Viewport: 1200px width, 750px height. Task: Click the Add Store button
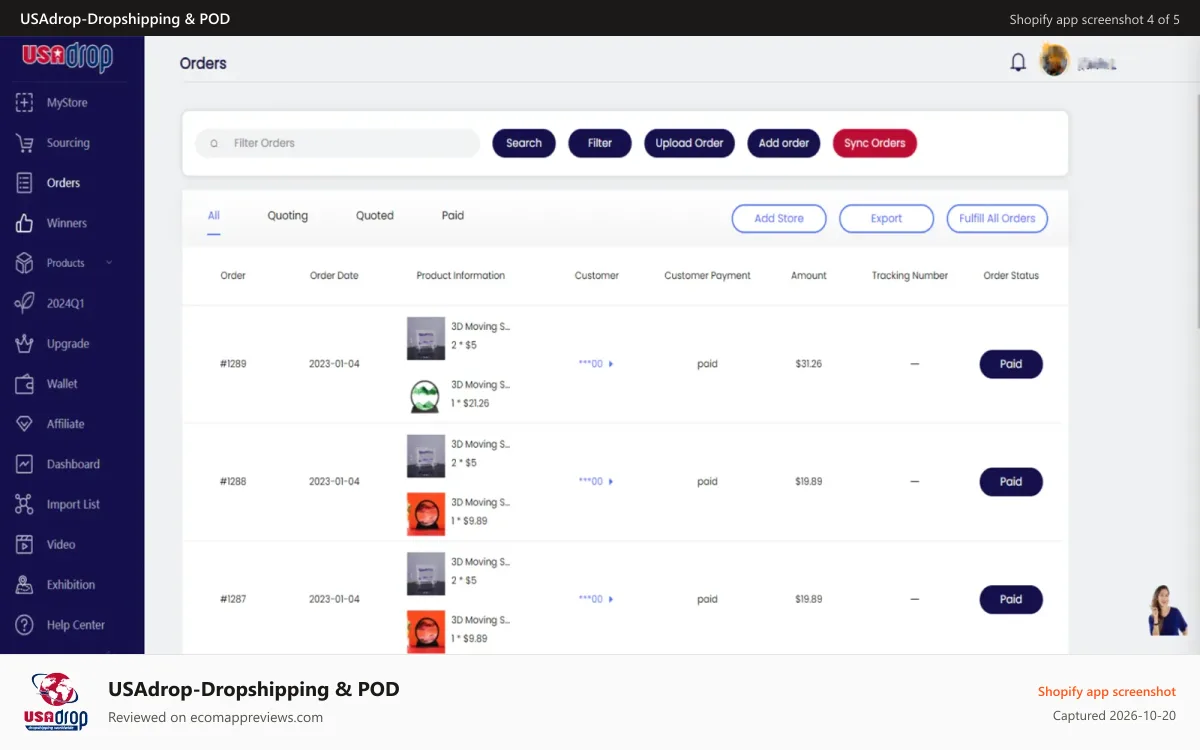[779, 218]
